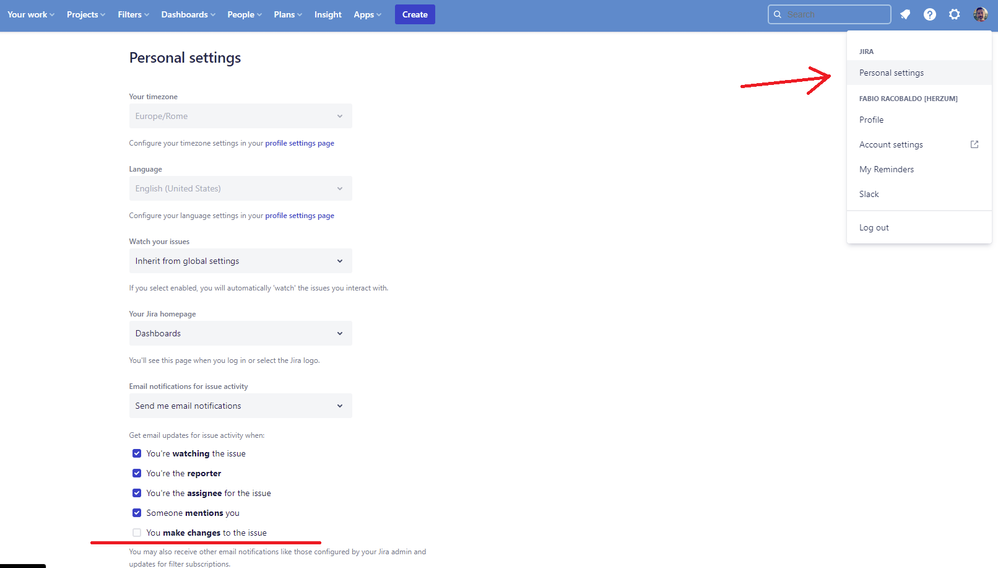Image resolution: width=998 pixels, height=568 pixels.
Task: Open the People menu
Action: tap(244, 14)
